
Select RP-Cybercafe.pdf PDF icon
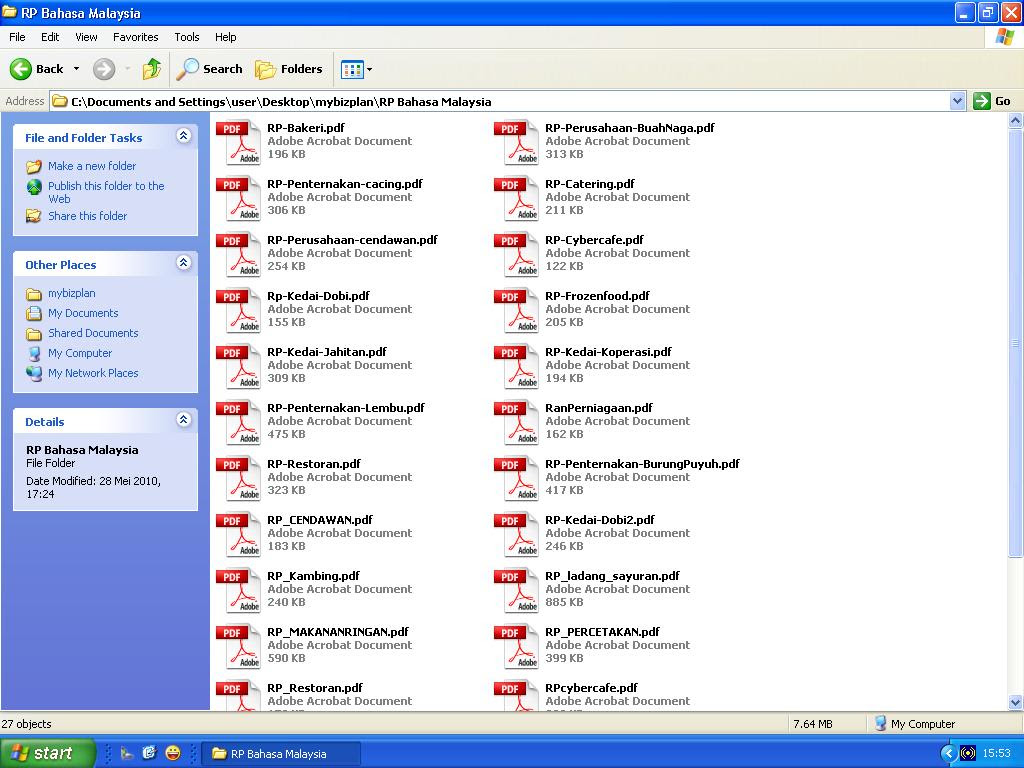(517, 254)
